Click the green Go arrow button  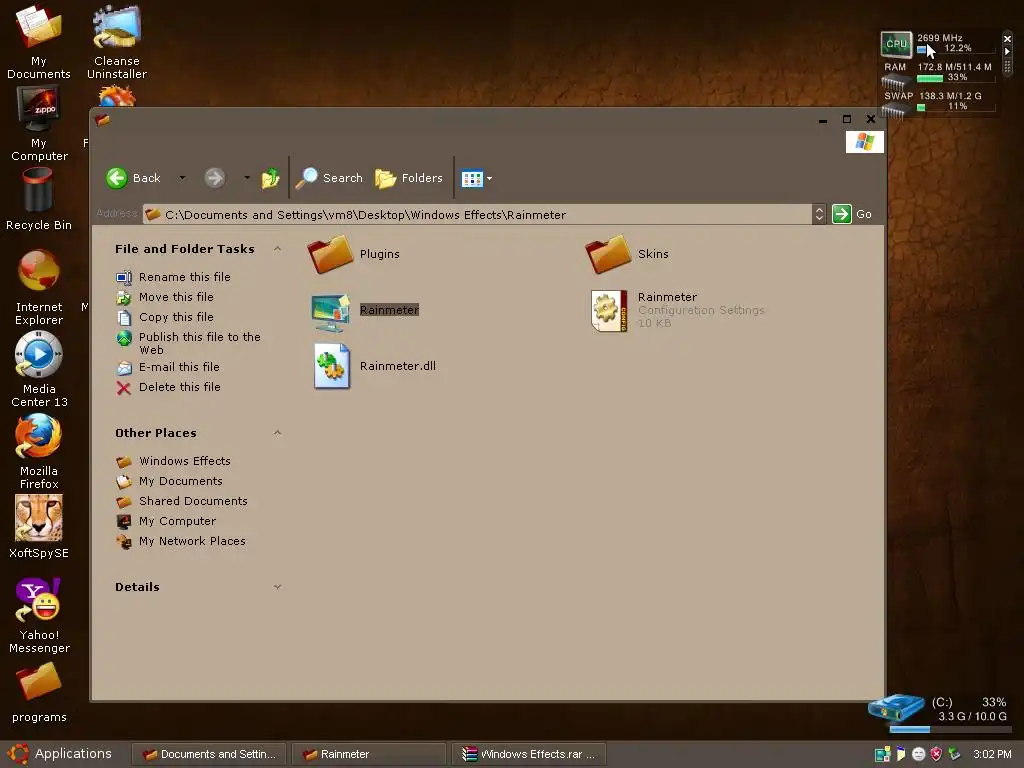click(842, 214)
